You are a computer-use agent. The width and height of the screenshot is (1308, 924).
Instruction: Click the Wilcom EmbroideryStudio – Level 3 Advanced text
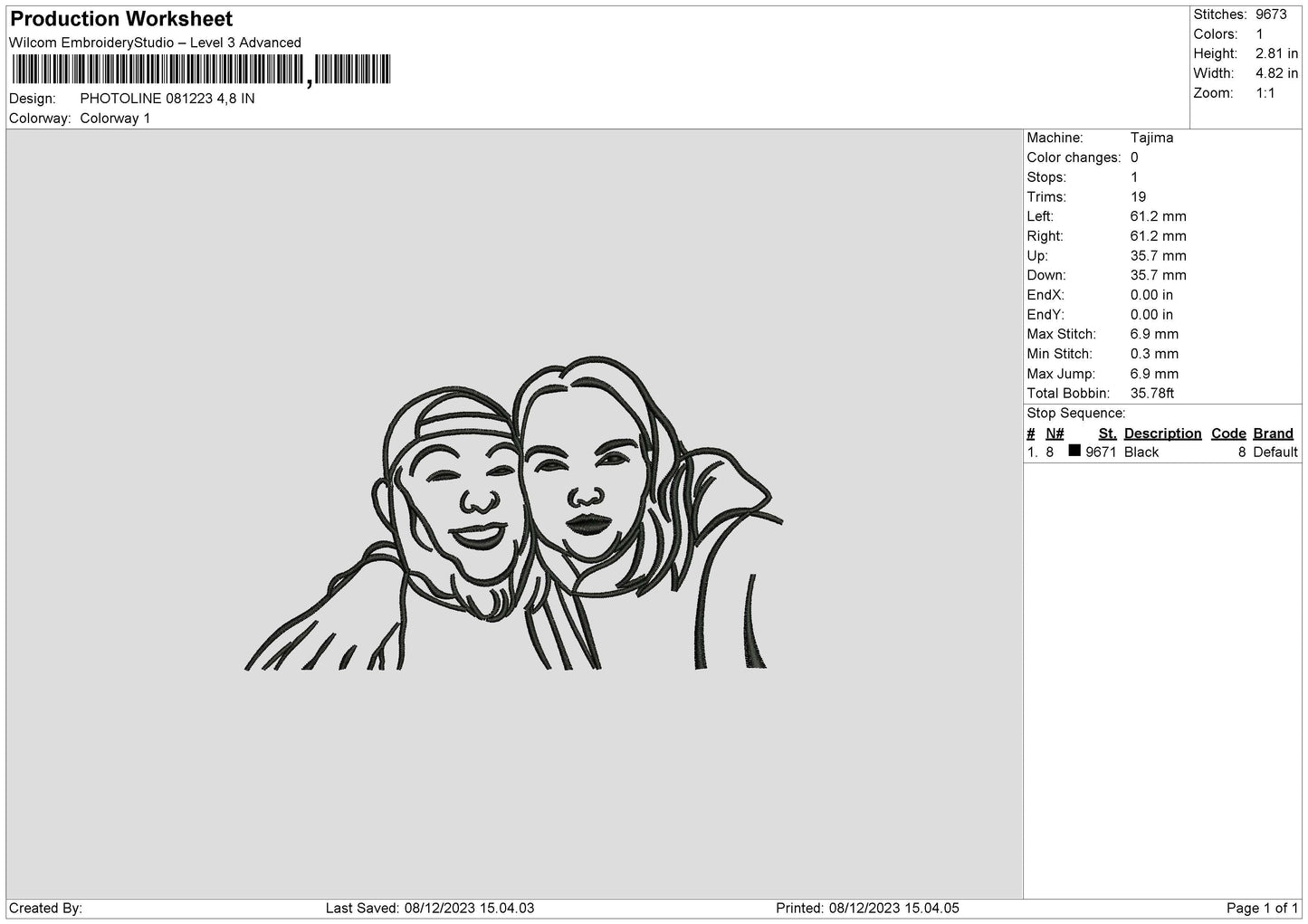tap(155, 43)
